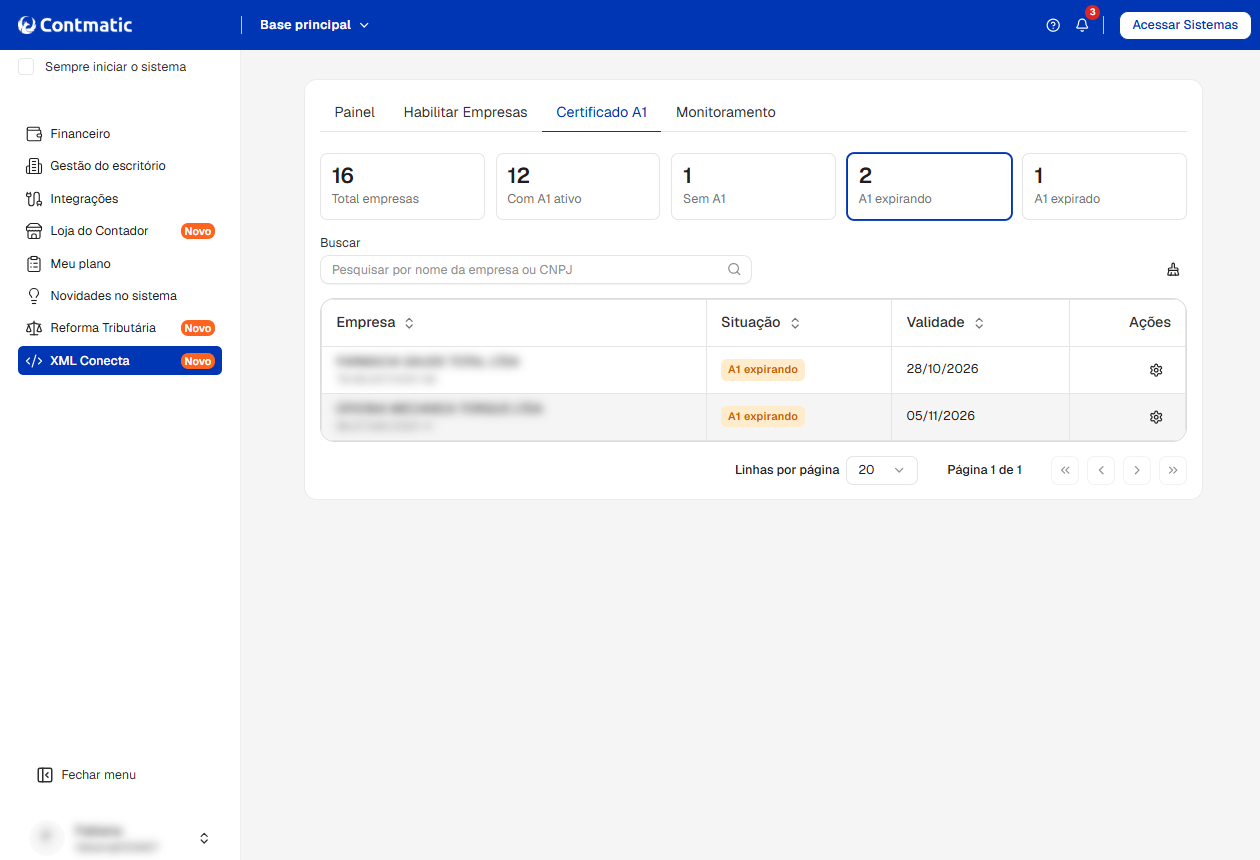Open the help question mark icon

[1053, 25]
